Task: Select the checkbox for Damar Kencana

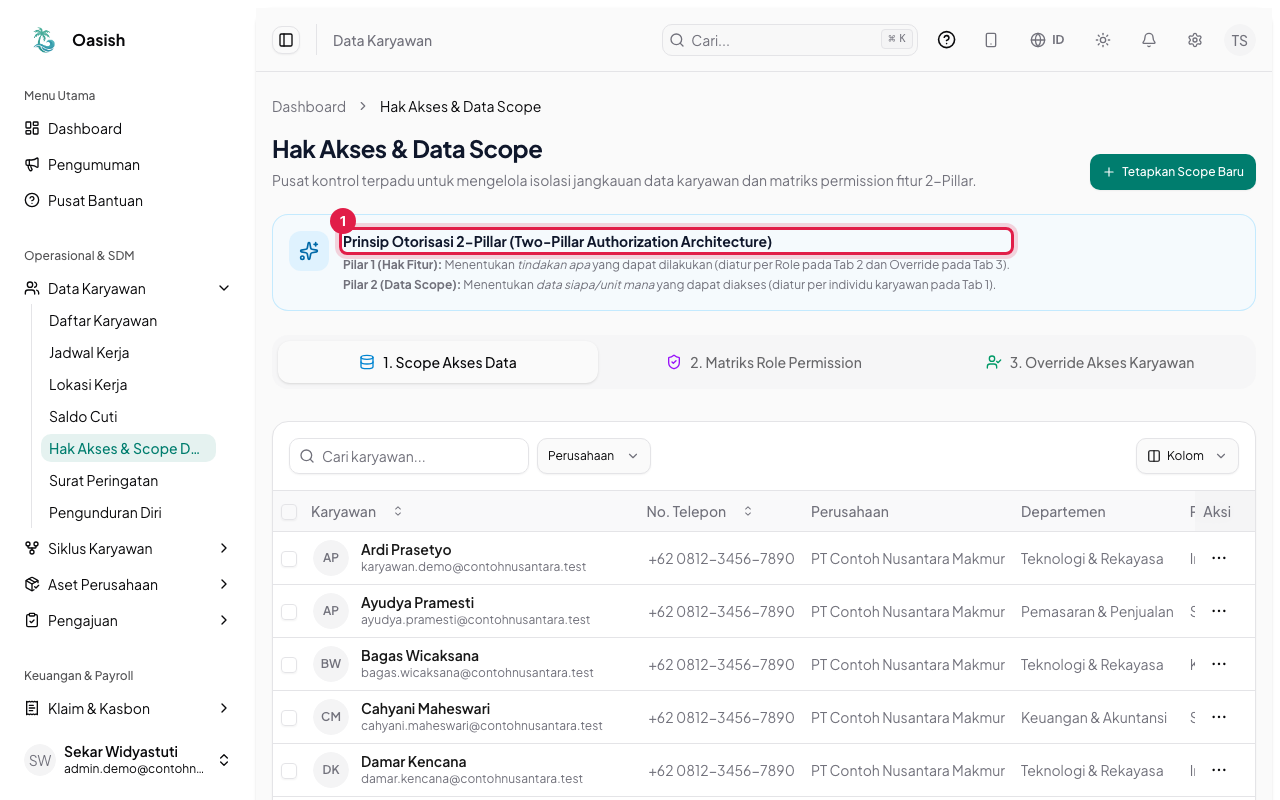Action: pos(289,771)
